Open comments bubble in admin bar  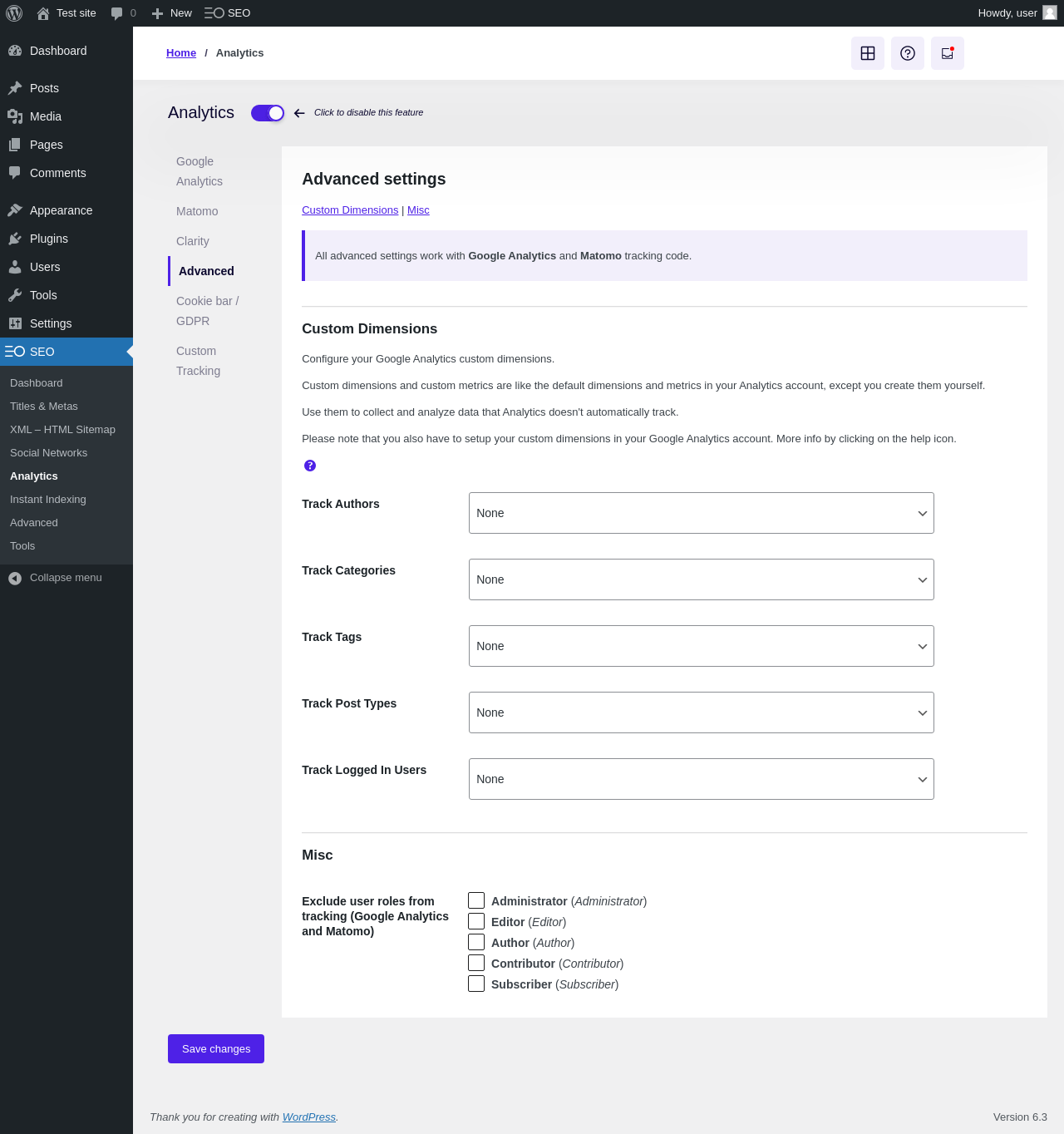[116, 13]
